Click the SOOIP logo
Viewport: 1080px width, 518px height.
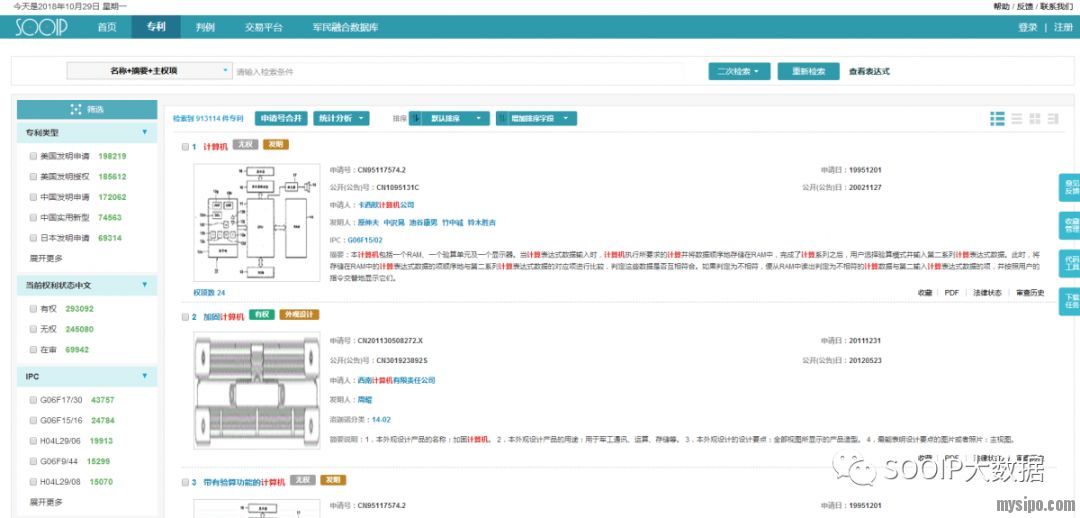click(x=41, y=27)
